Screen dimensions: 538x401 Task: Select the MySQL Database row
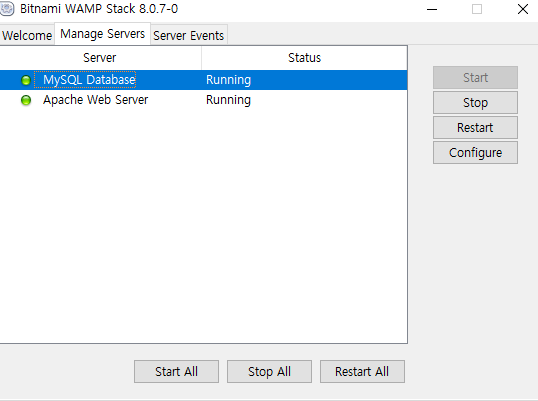pos(204,80)
